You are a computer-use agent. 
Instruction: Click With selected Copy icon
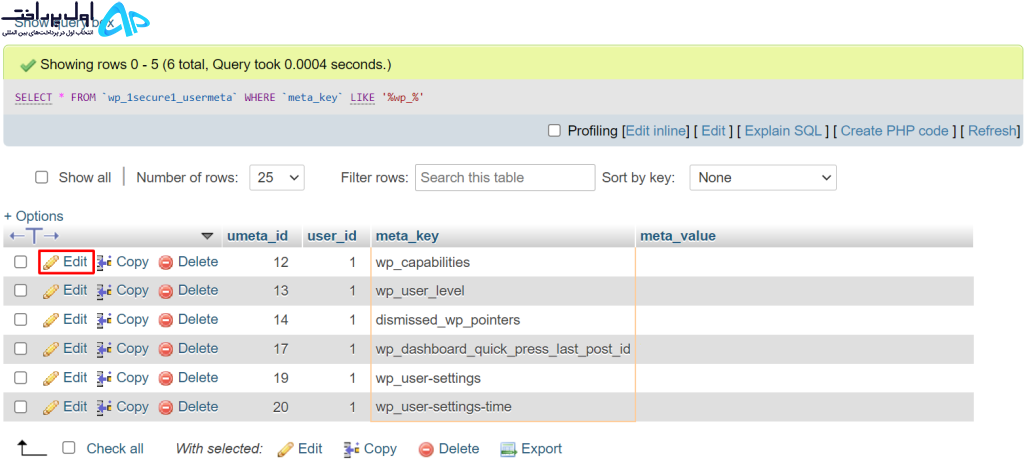click(352, 449)
